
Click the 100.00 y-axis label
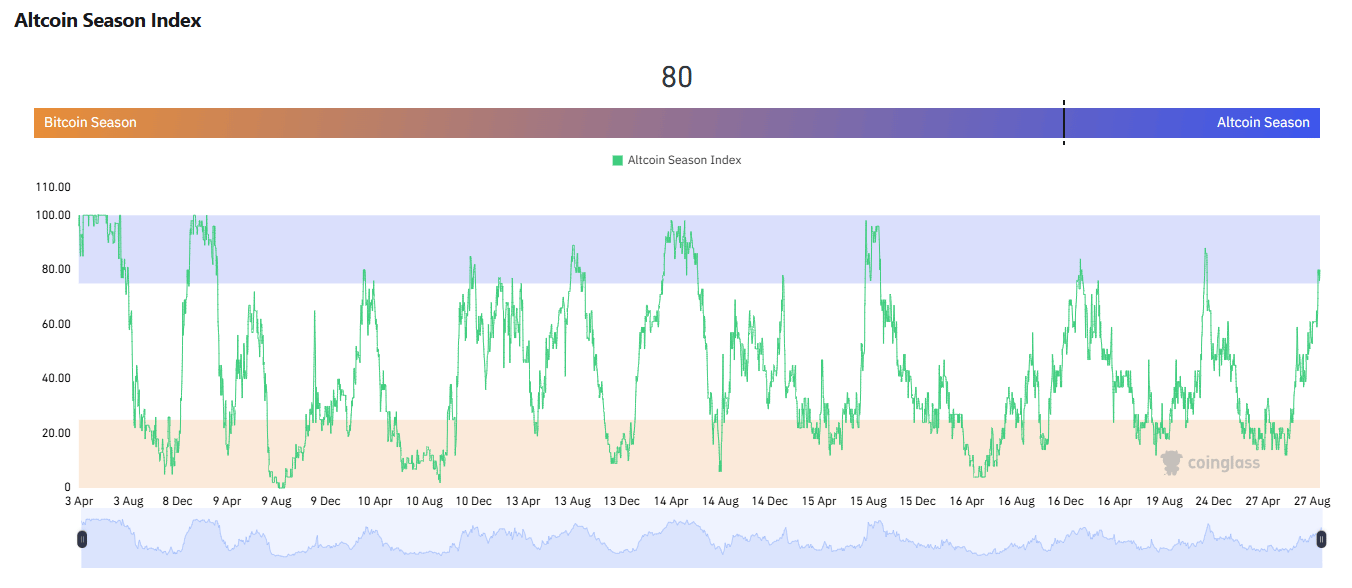coord(53,215)
